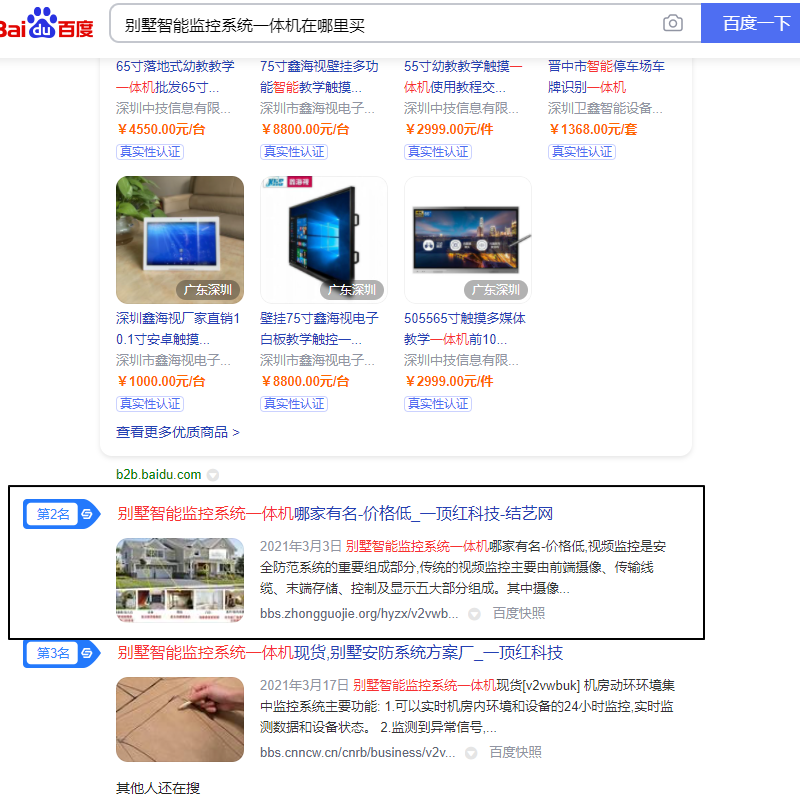Open the 505565寸触摸多媒体教学一体机 link
The height and width of the screenshot is (800, 800).
(464, 329)
